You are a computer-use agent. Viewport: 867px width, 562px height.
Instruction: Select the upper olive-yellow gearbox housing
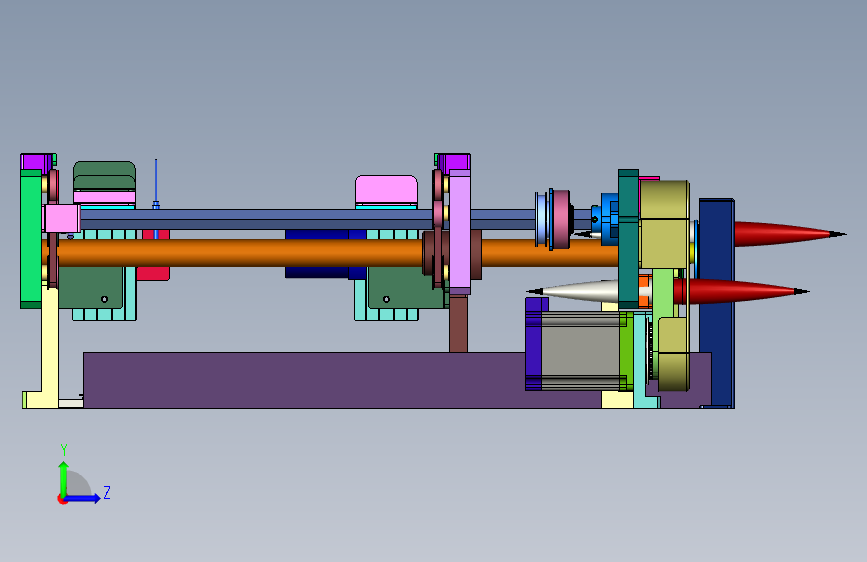(x=665, y=224)
